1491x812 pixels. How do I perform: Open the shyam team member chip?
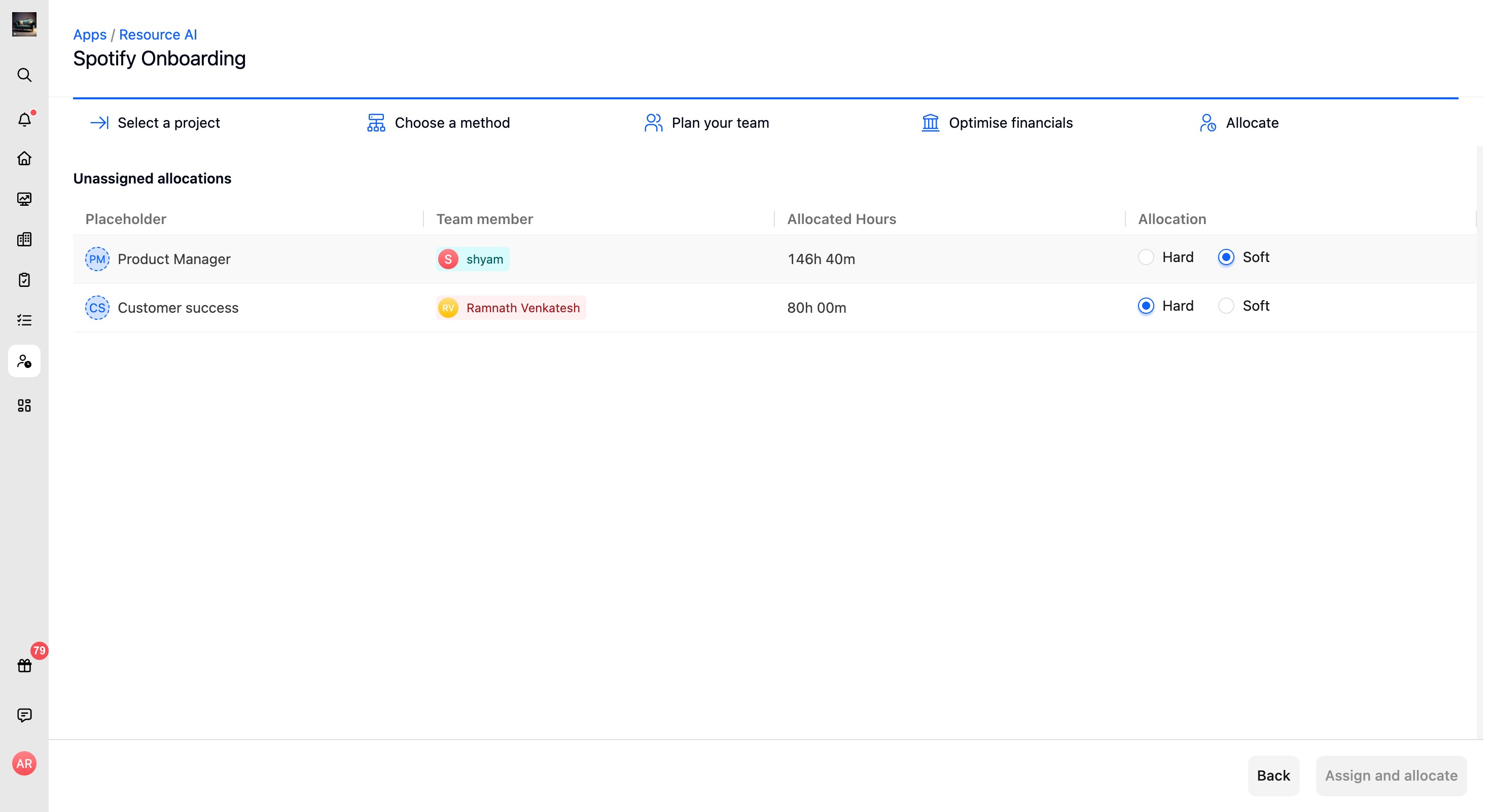coord(473,259)
